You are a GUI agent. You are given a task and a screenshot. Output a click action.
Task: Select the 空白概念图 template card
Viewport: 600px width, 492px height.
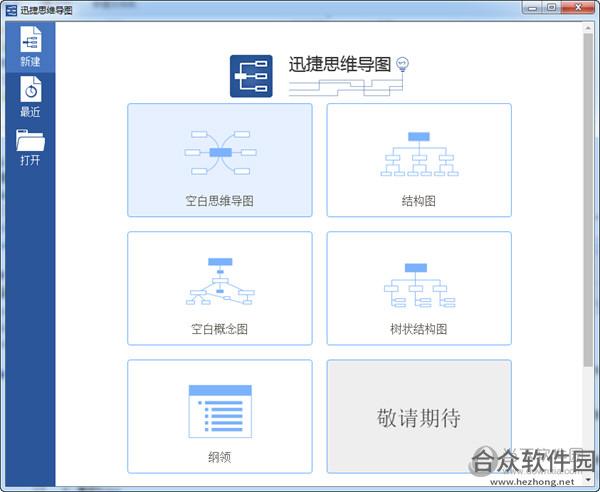click(x=220, y=288)
